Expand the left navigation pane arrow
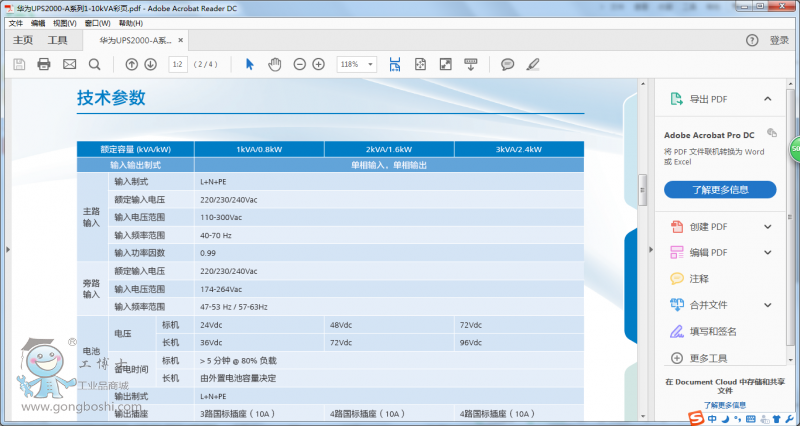Viewport: 800px width, 426px height. tap(8, 249)
